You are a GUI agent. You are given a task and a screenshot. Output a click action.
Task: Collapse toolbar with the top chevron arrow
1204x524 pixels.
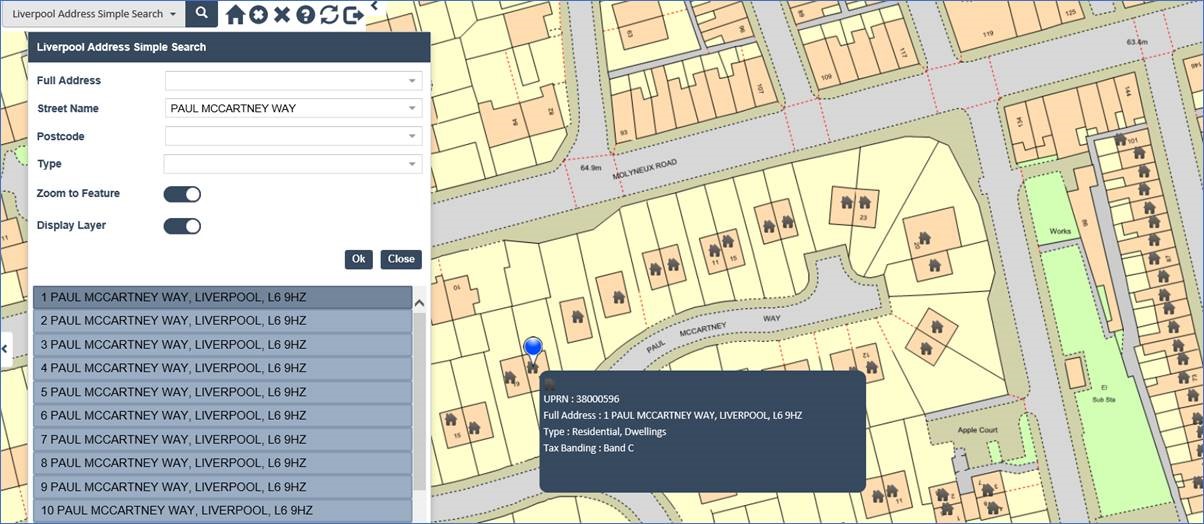pos(374,6)
